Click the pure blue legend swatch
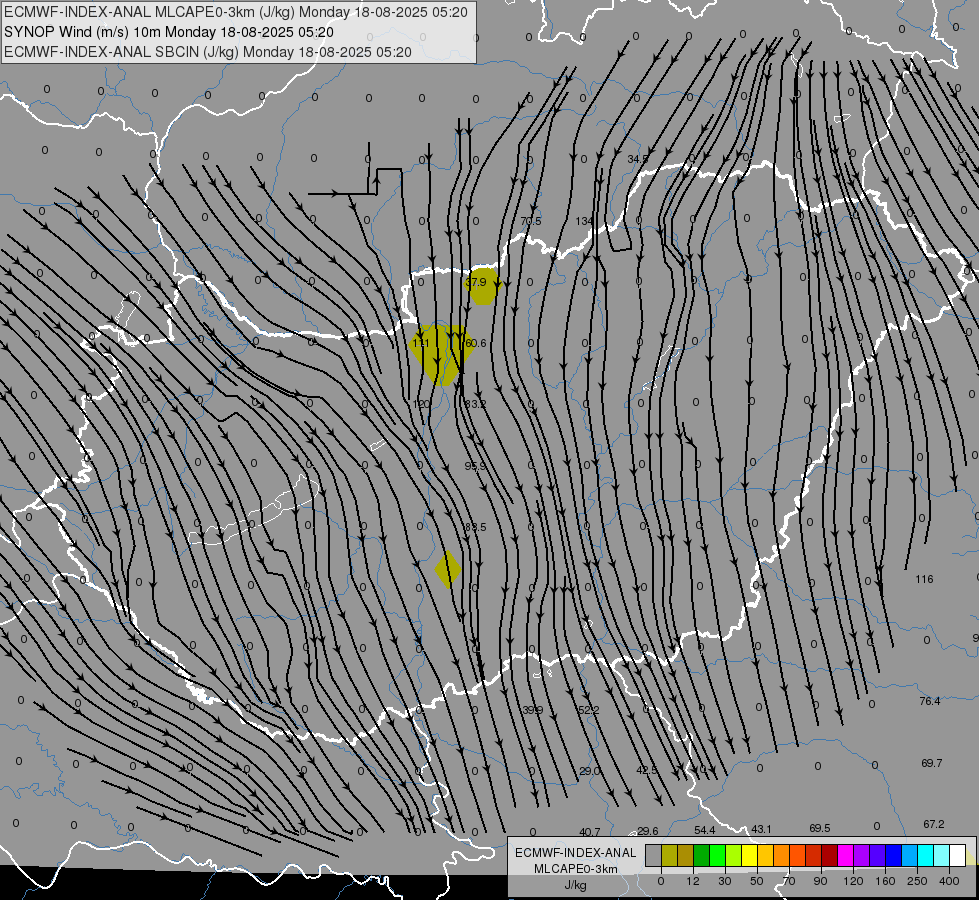 point(894,855)
